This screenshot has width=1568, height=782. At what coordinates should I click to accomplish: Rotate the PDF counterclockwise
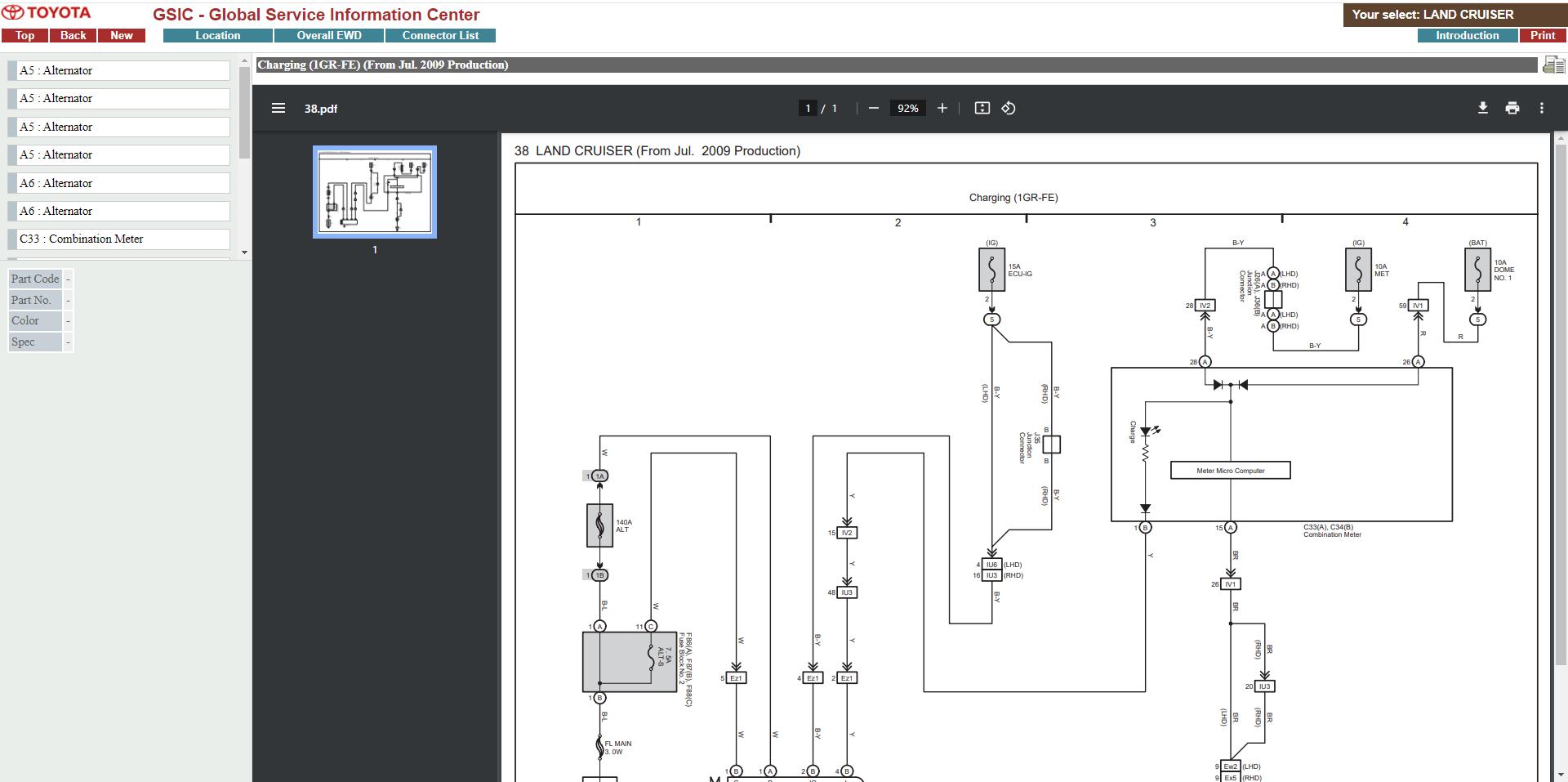tap(1009, 108)
